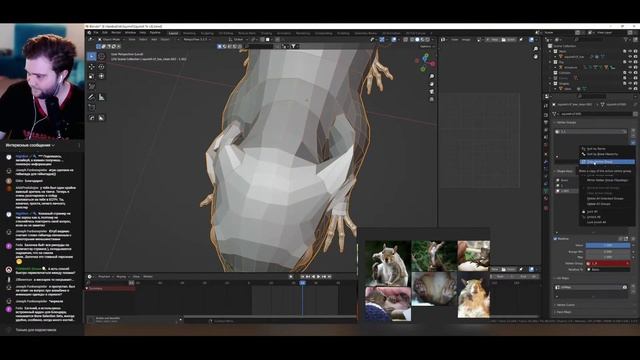
Task: Jump to timeline end button
Action: coord(329,277)
